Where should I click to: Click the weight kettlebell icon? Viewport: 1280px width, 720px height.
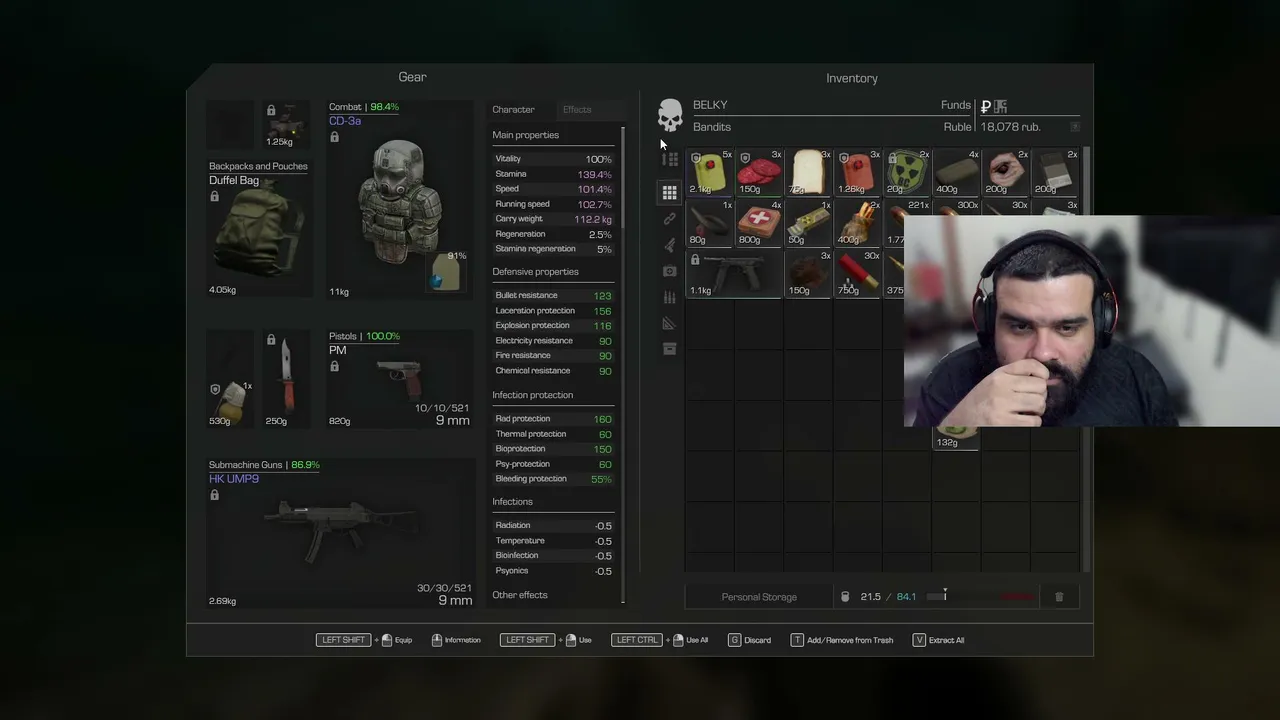845,597
